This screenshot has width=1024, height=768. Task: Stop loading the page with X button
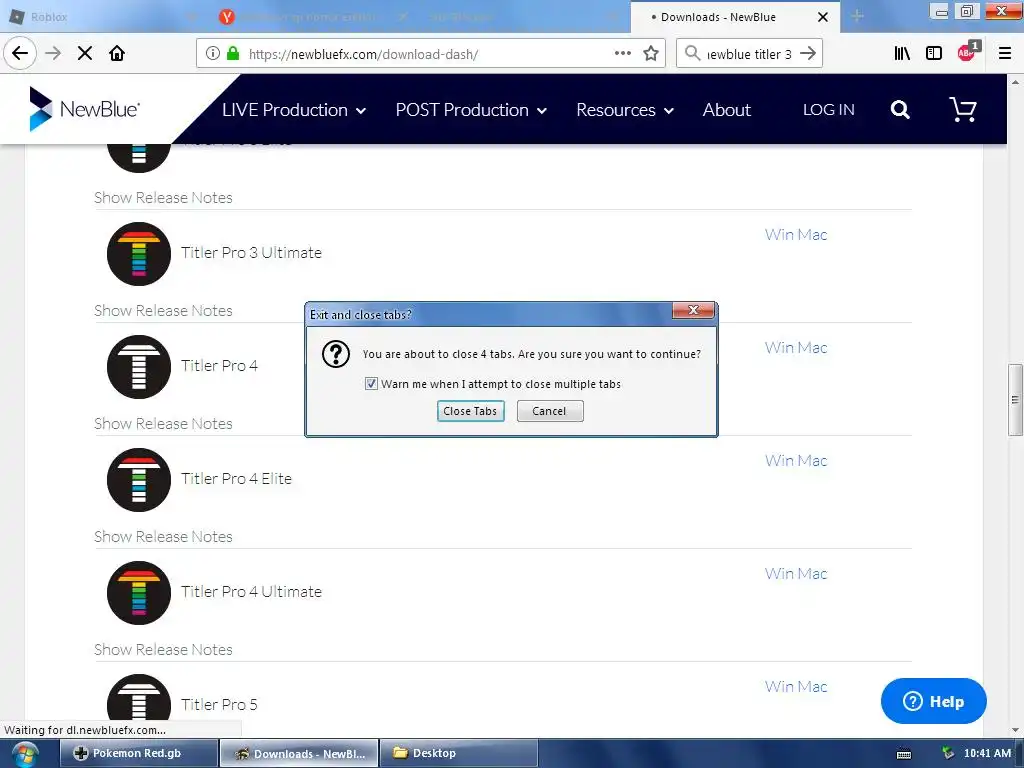pyautogui.click(x=85, y=54)
